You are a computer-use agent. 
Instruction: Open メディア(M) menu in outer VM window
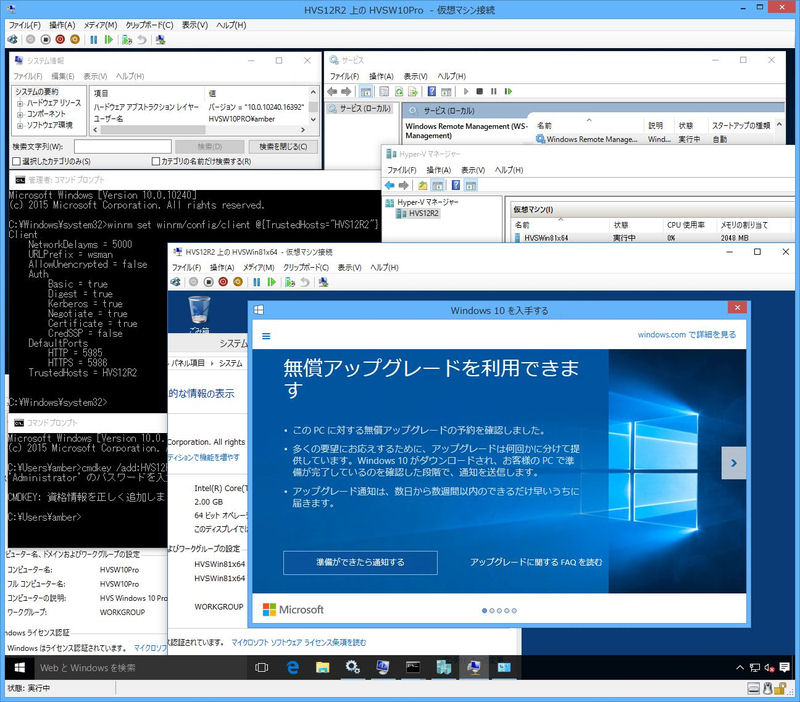tap(101, 25)
